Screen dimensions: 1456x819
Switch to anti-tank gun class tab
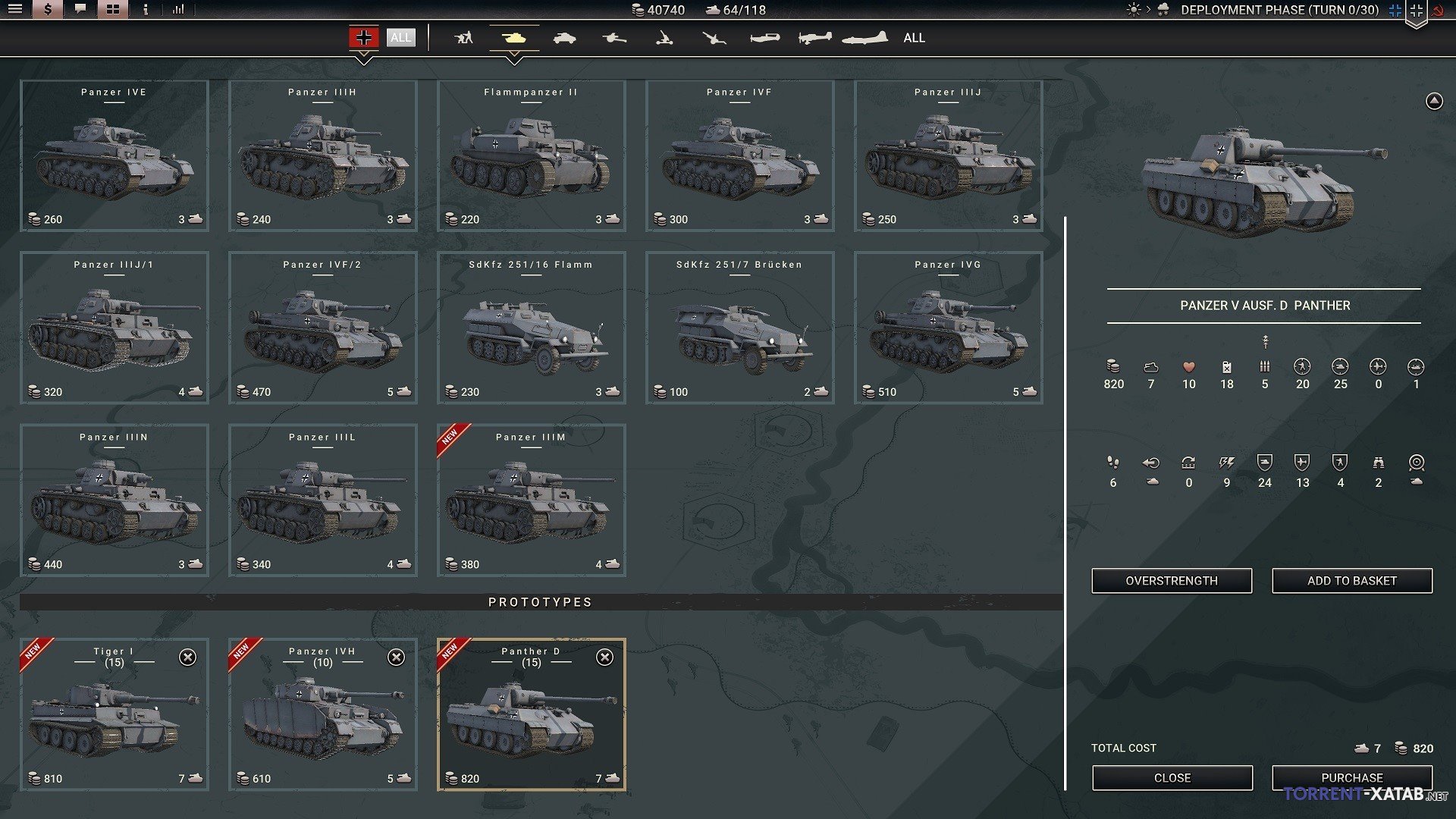(x=614, y=37)
